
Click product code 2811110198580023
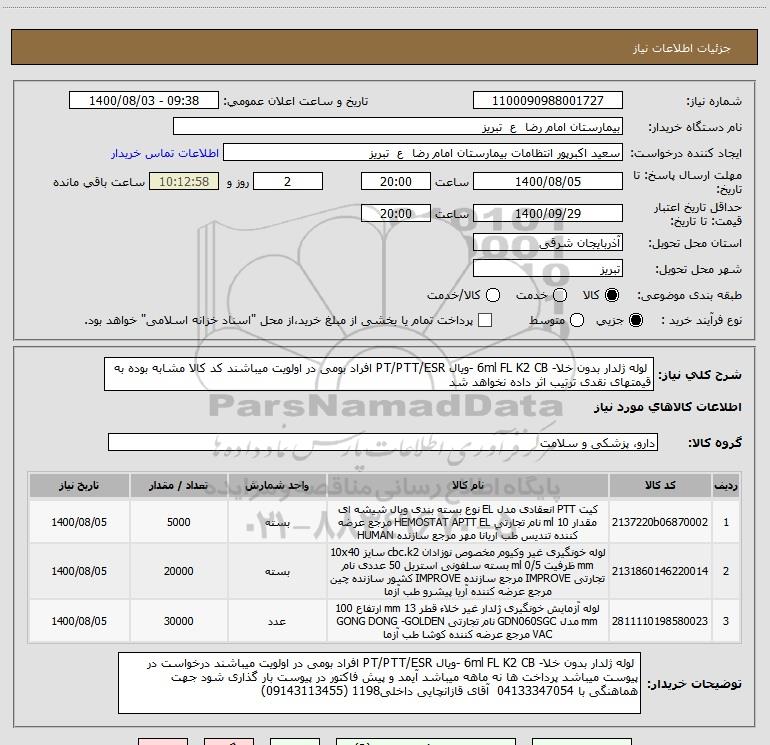(660, 621)
